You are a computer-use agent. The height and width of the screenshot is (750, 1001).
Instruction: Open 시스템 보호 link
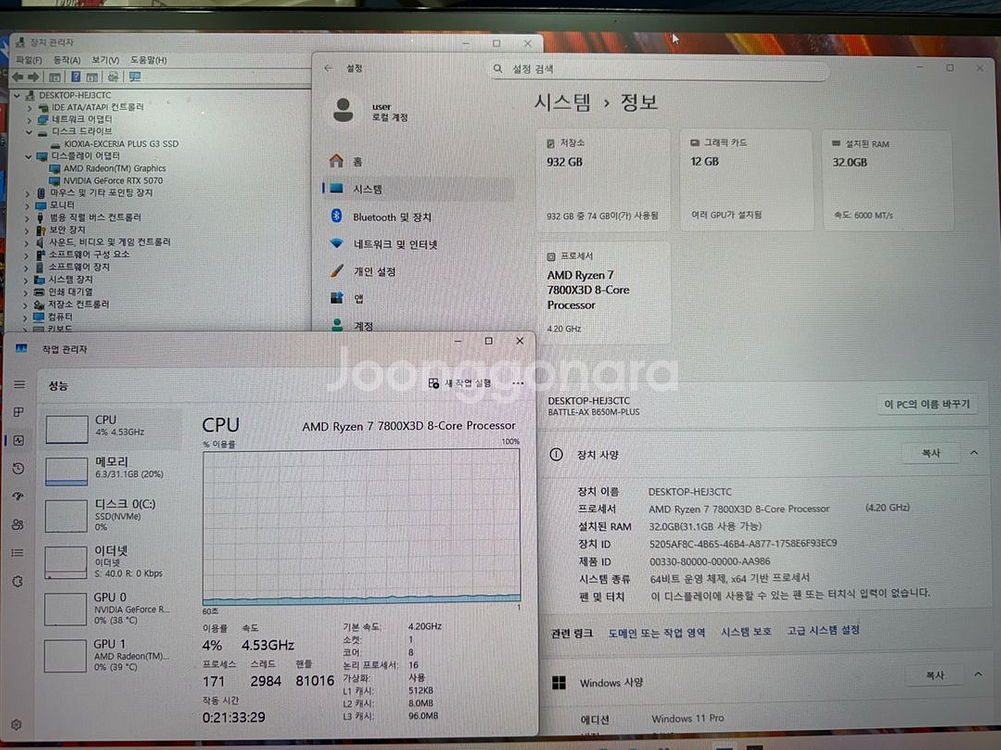[x=746, y=632]
